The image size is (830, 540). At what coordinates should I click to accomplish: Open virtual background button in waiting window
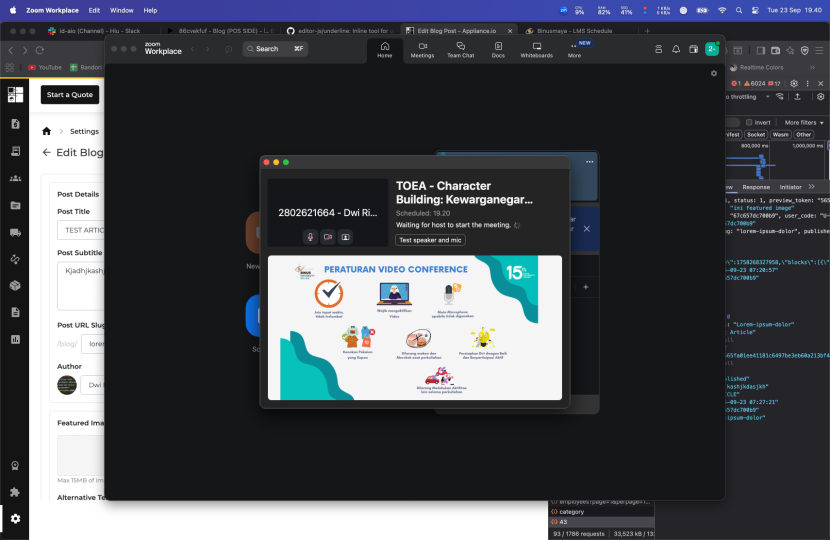[346, 237]
